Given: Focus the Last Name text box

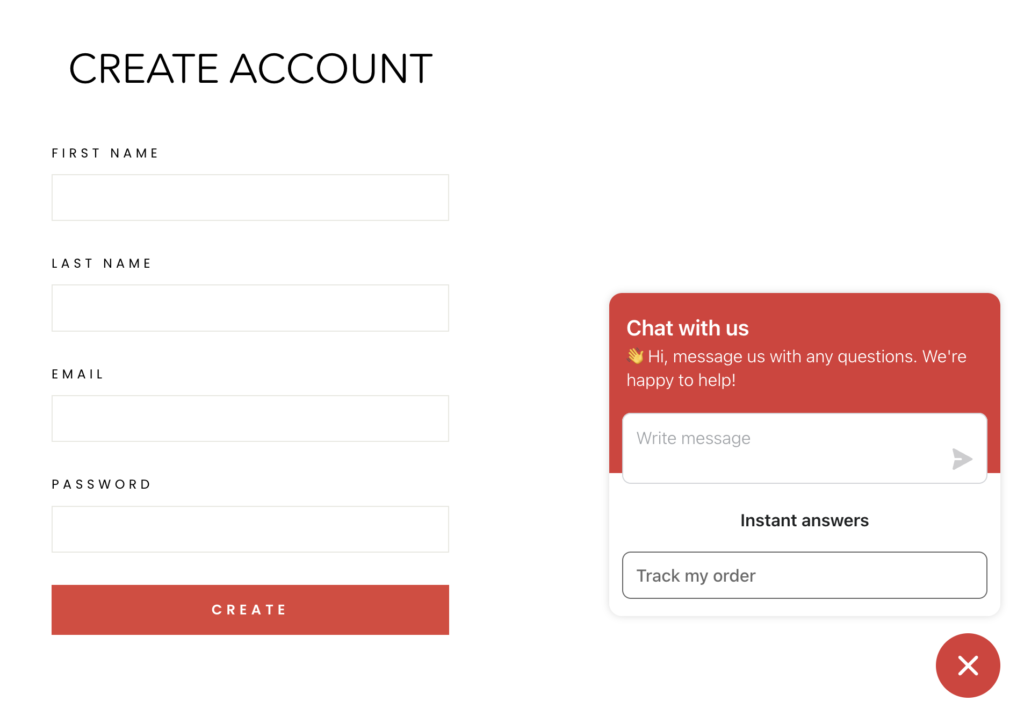Looking at the screenshot, I should 250,308.
